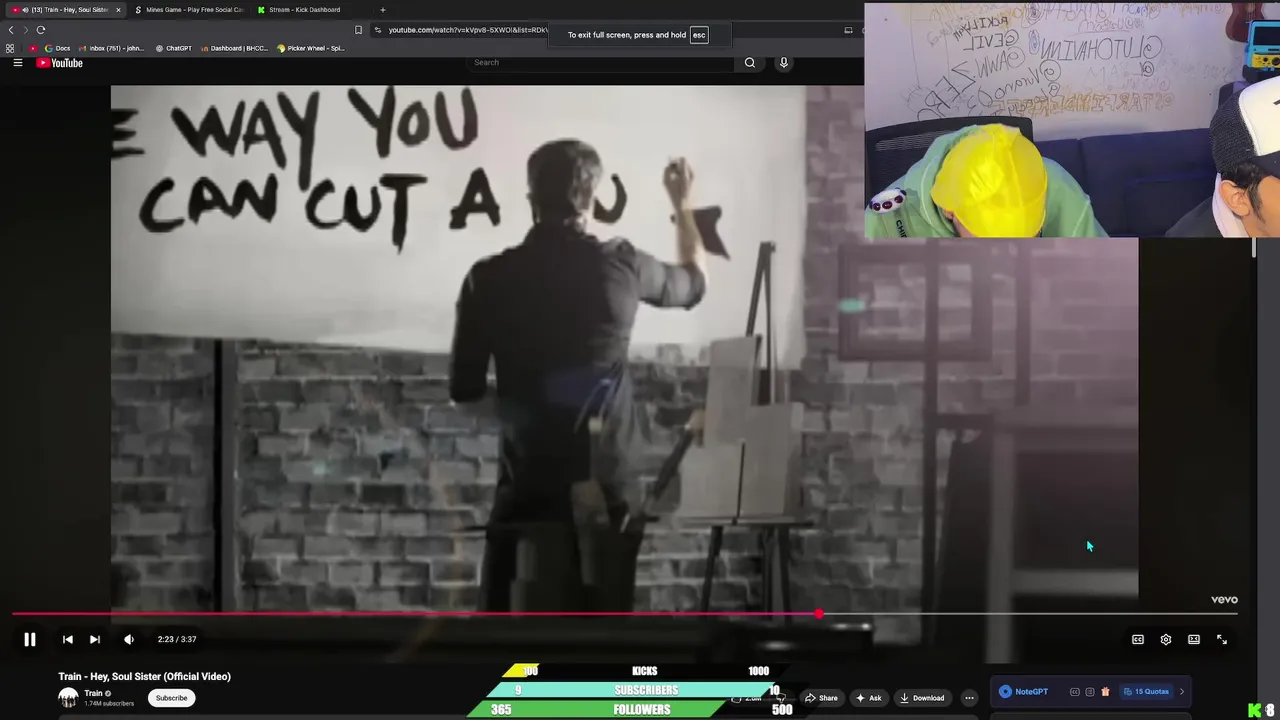Open more actions three-dot menu
The image size is (1280, 720).
(x=969, y=698)
